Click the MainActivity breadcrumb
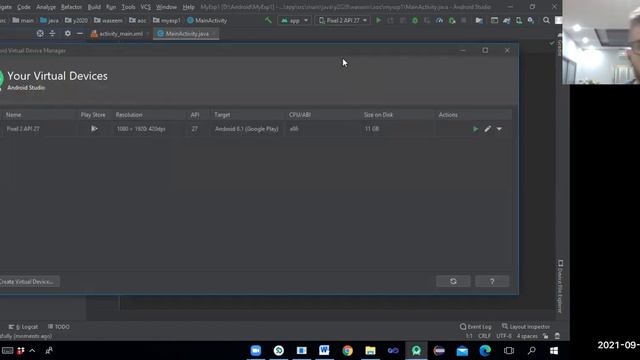640x360 pixels. coord(207,20)
